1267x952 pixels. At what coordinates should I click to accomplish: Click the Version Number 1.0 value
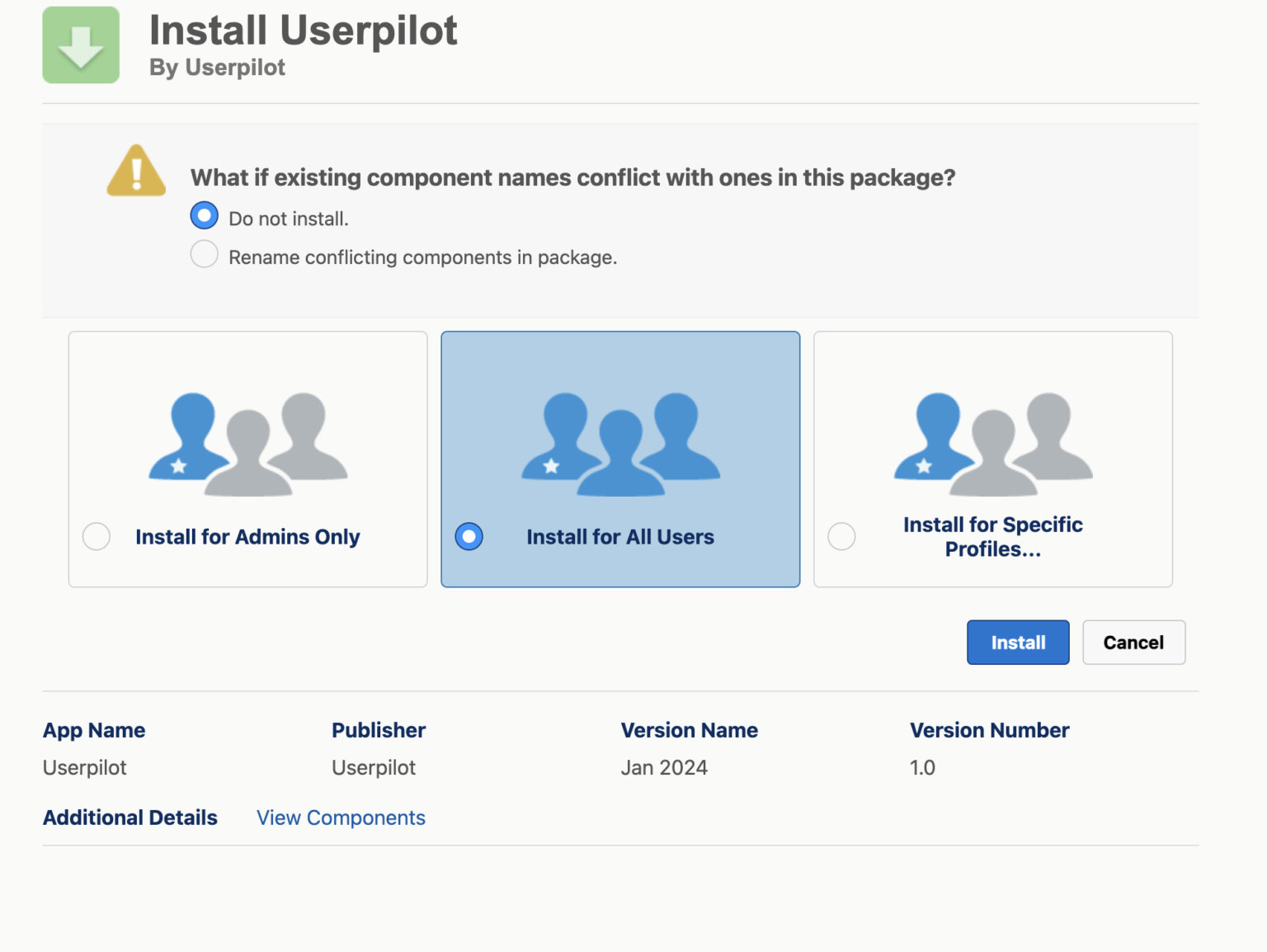click(922, 767)
